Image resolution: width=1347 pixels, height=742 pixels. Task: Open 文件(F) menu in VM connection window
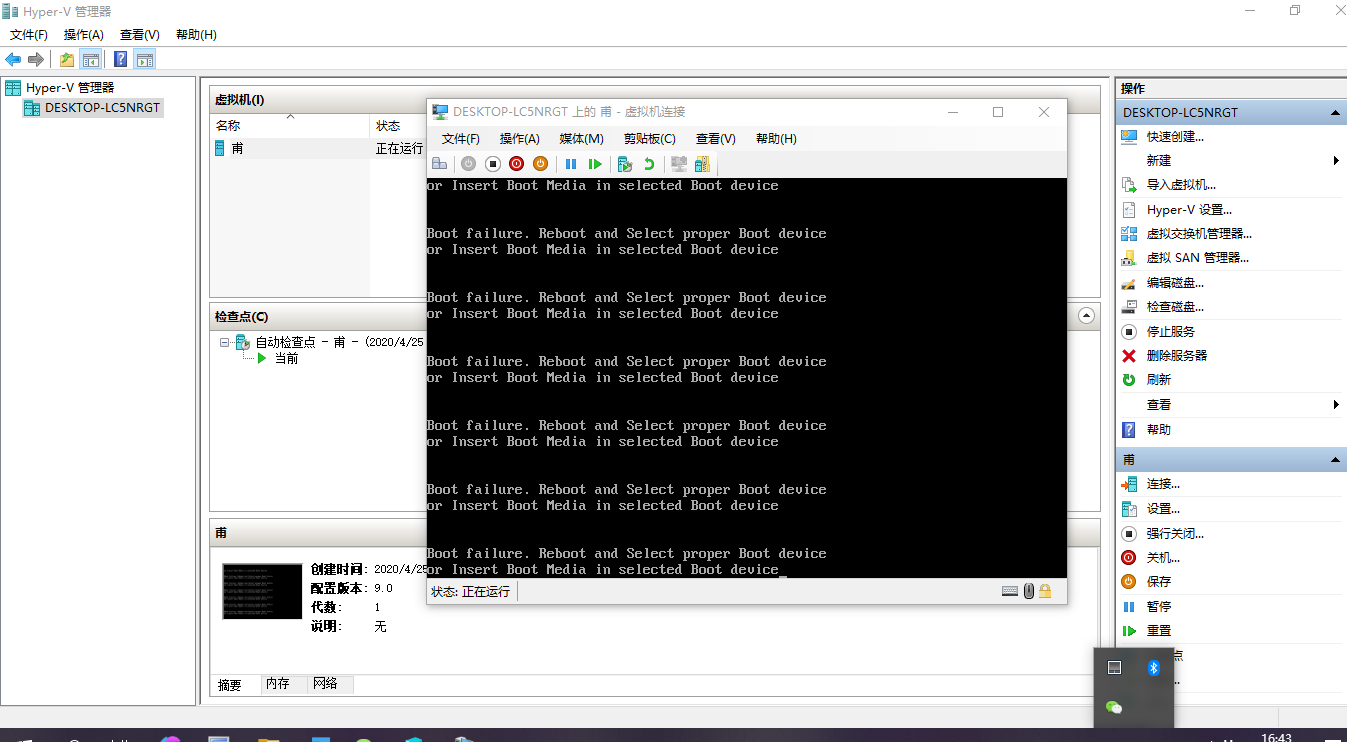[x=461, y=139]
